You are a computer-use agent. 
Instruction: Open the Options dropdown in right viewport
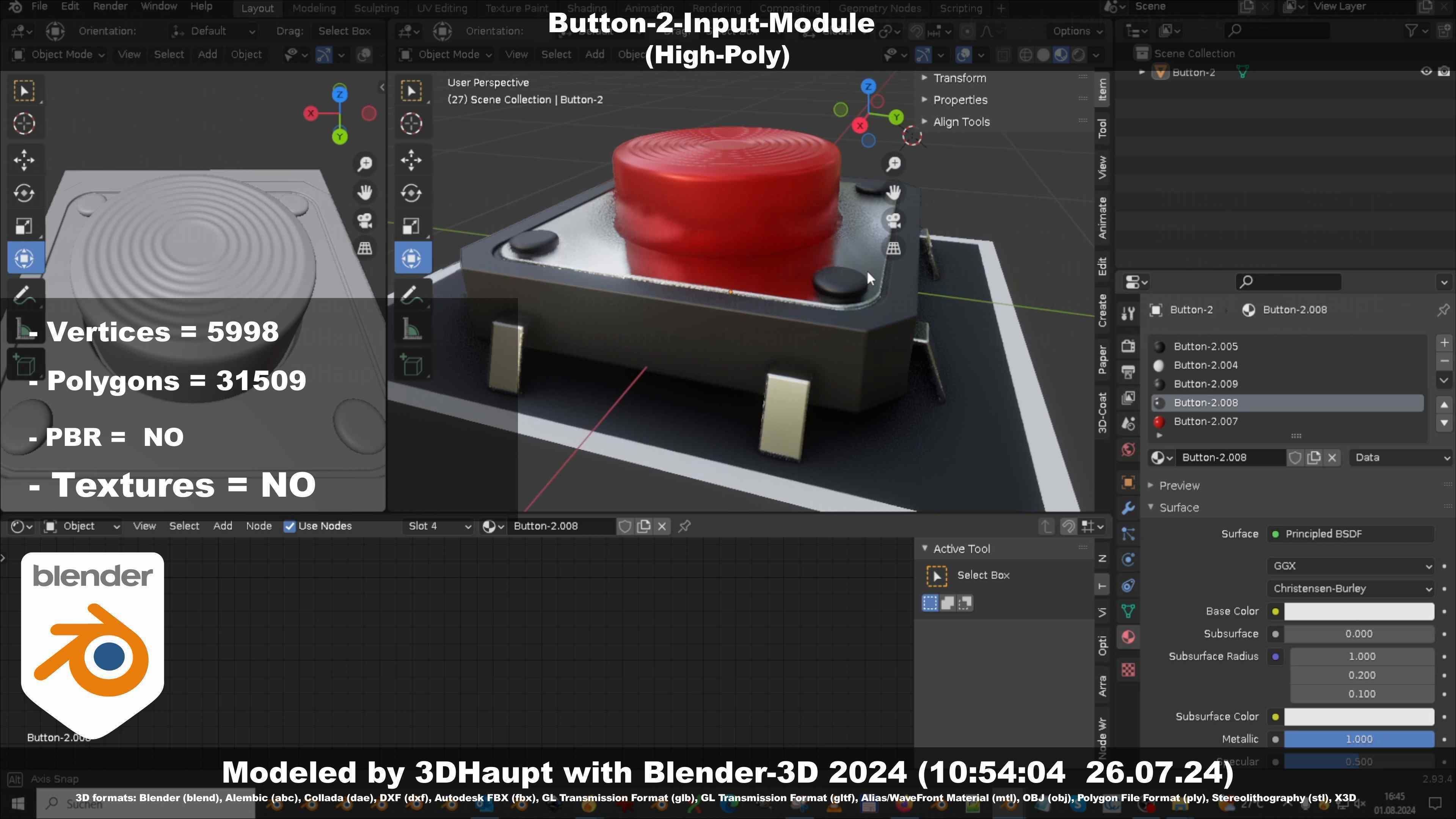pyautogui.click(x=1077, y=31)
